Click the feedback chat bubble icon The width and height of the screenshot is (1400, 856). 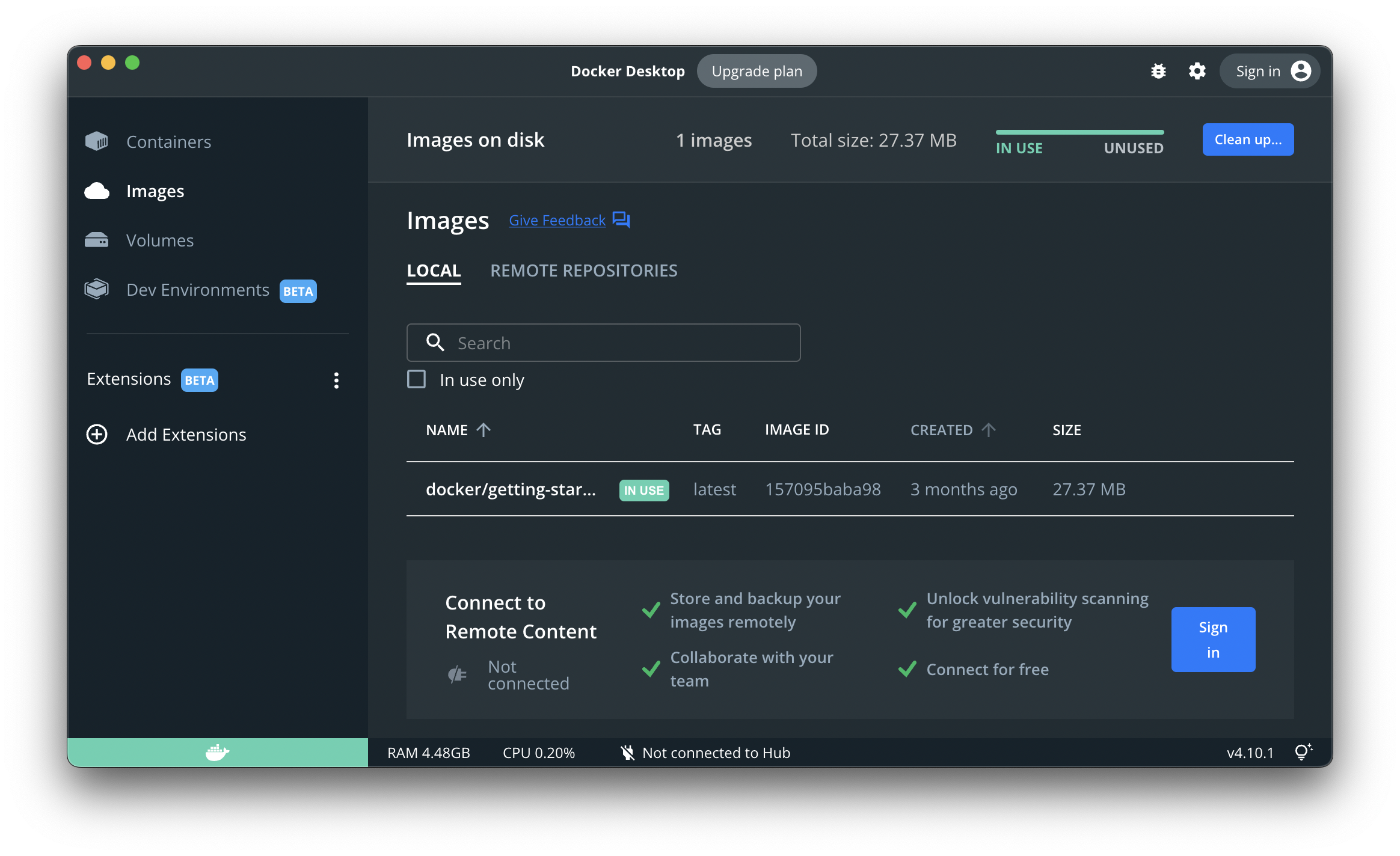[621, 220]
